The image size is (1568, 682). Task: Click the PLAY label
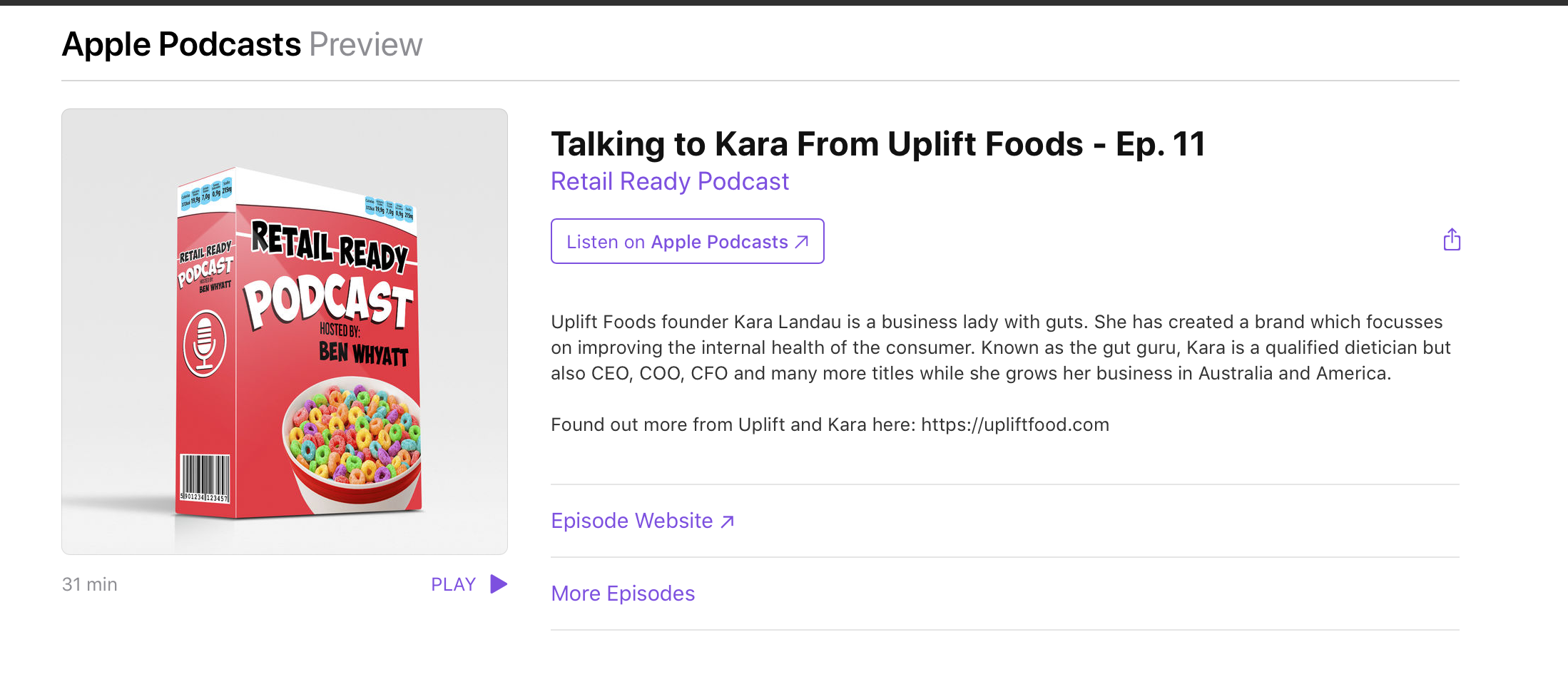click(453, 584)
